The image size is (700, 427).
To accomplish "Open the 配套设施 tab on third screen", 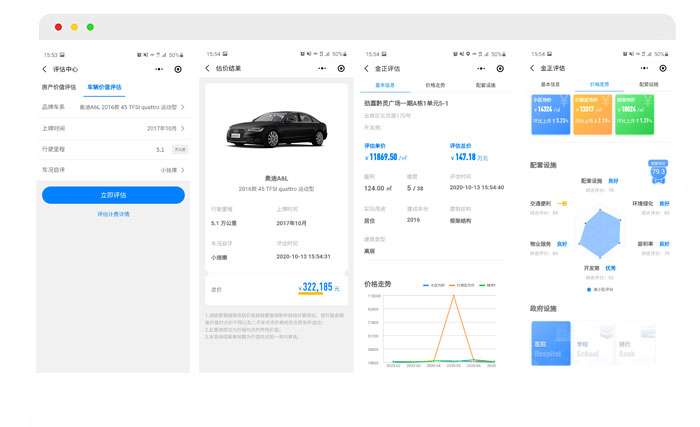I will pyautogui.click(x=486, y=85).
